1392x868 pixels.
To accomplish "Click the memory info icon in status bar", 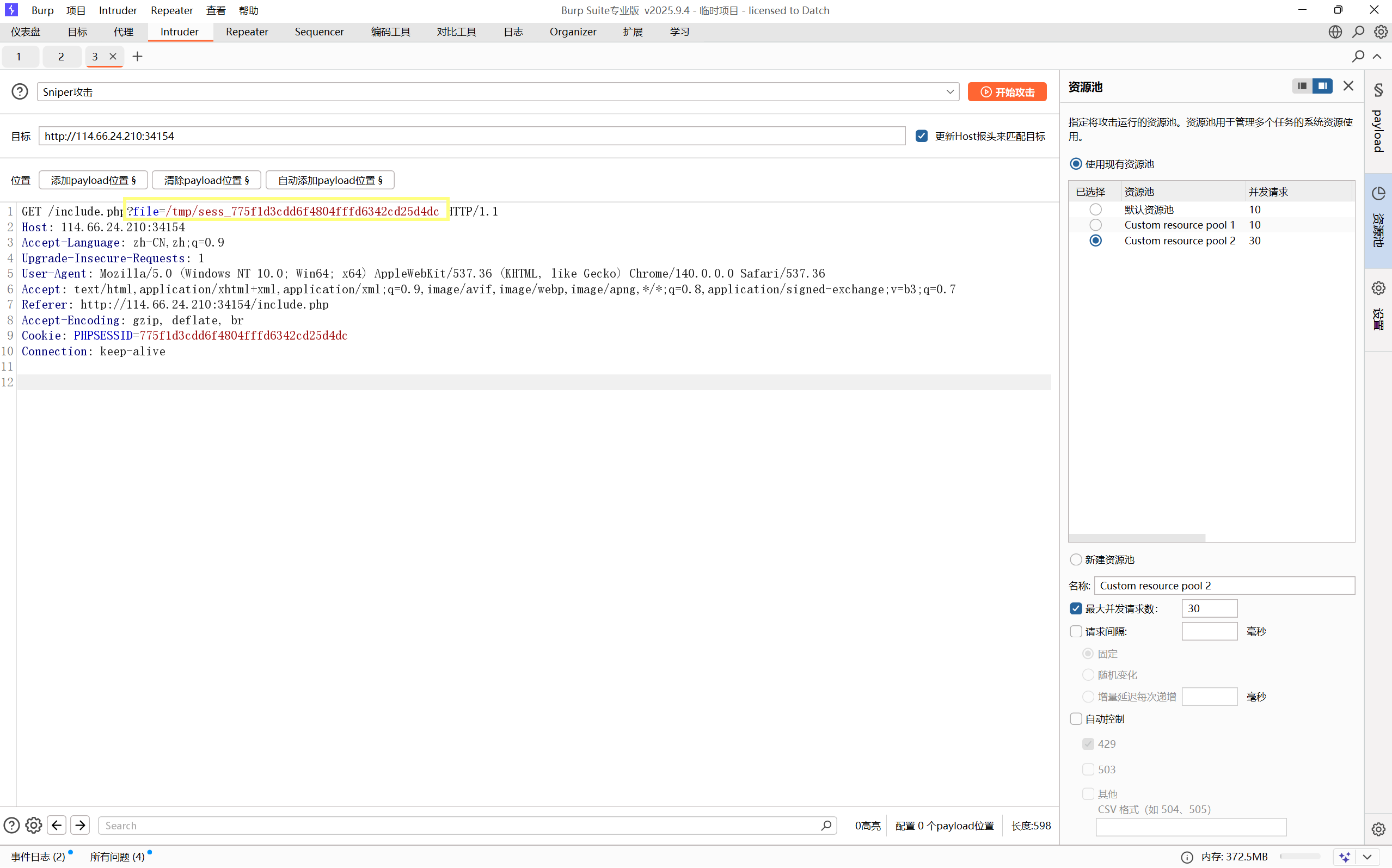I will pos(1187,857).
